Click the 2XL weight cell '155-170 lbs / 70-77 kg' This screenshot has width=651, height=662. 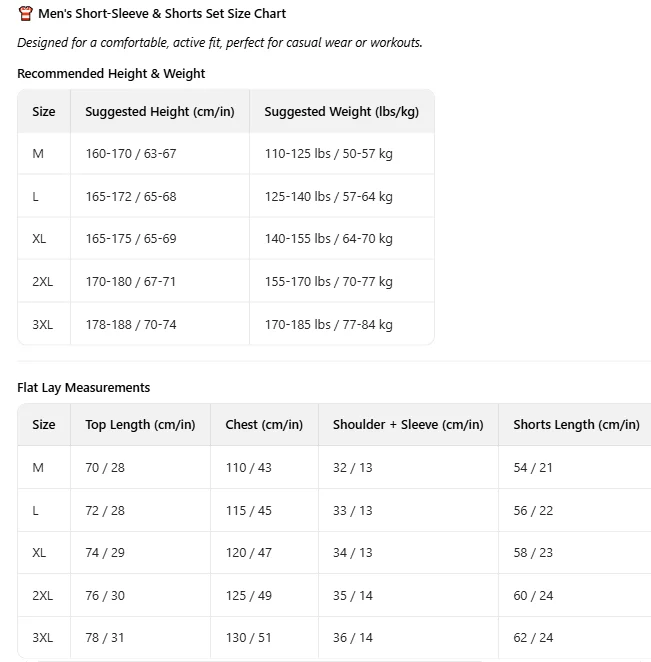point(342,281)
